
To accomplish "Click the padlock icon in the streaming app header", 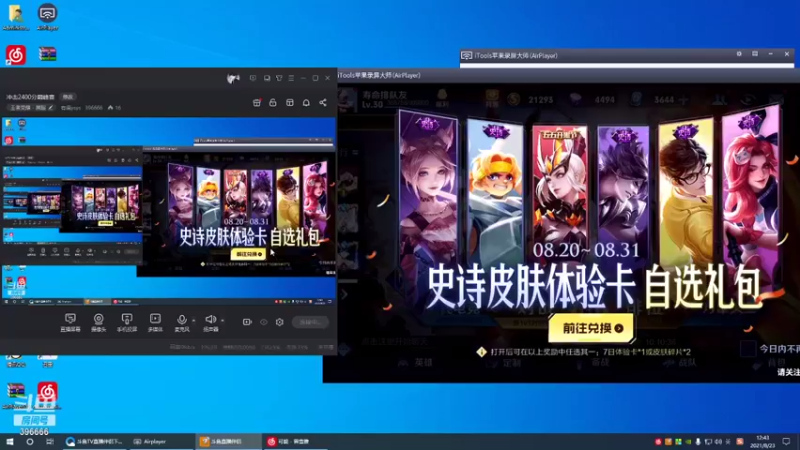I will click(273, 103).
